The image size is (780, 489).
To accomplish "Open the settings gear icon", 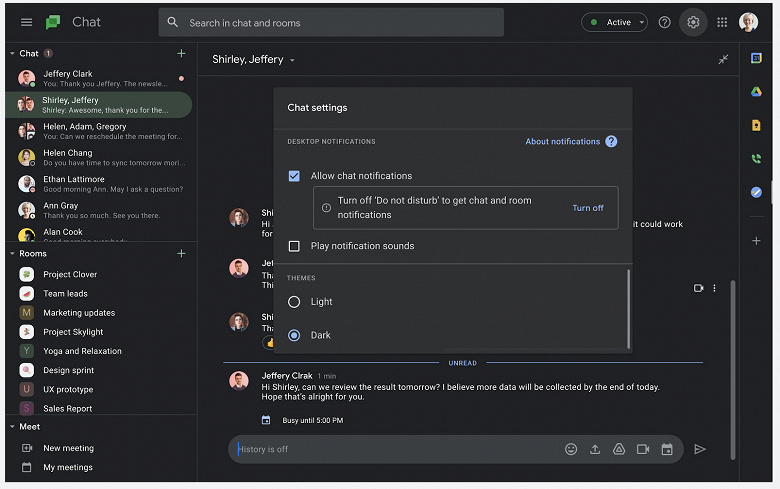I will 693,22.
